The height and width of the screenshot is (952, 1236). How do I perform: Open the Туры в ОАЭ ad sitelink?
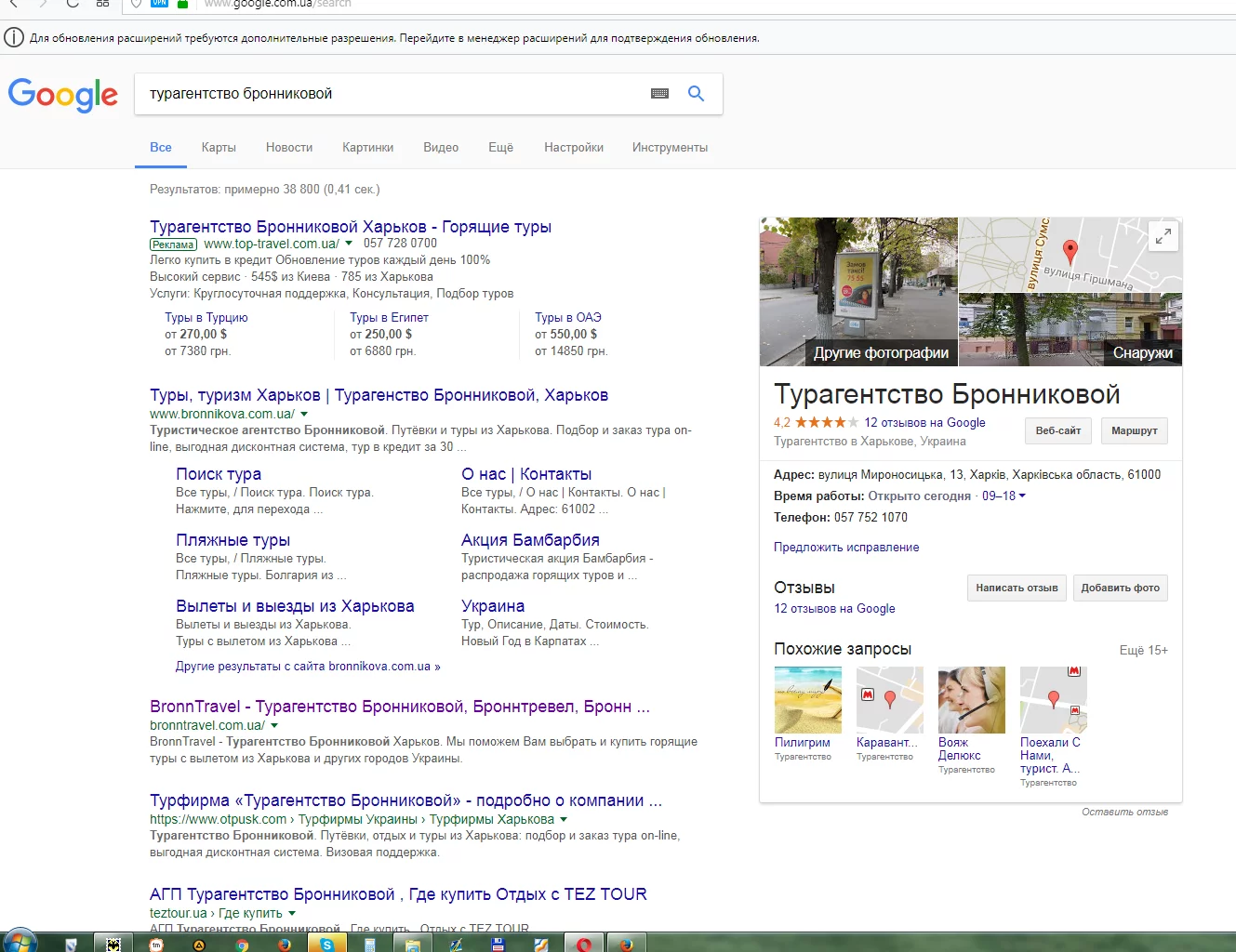tap(568, 317)
